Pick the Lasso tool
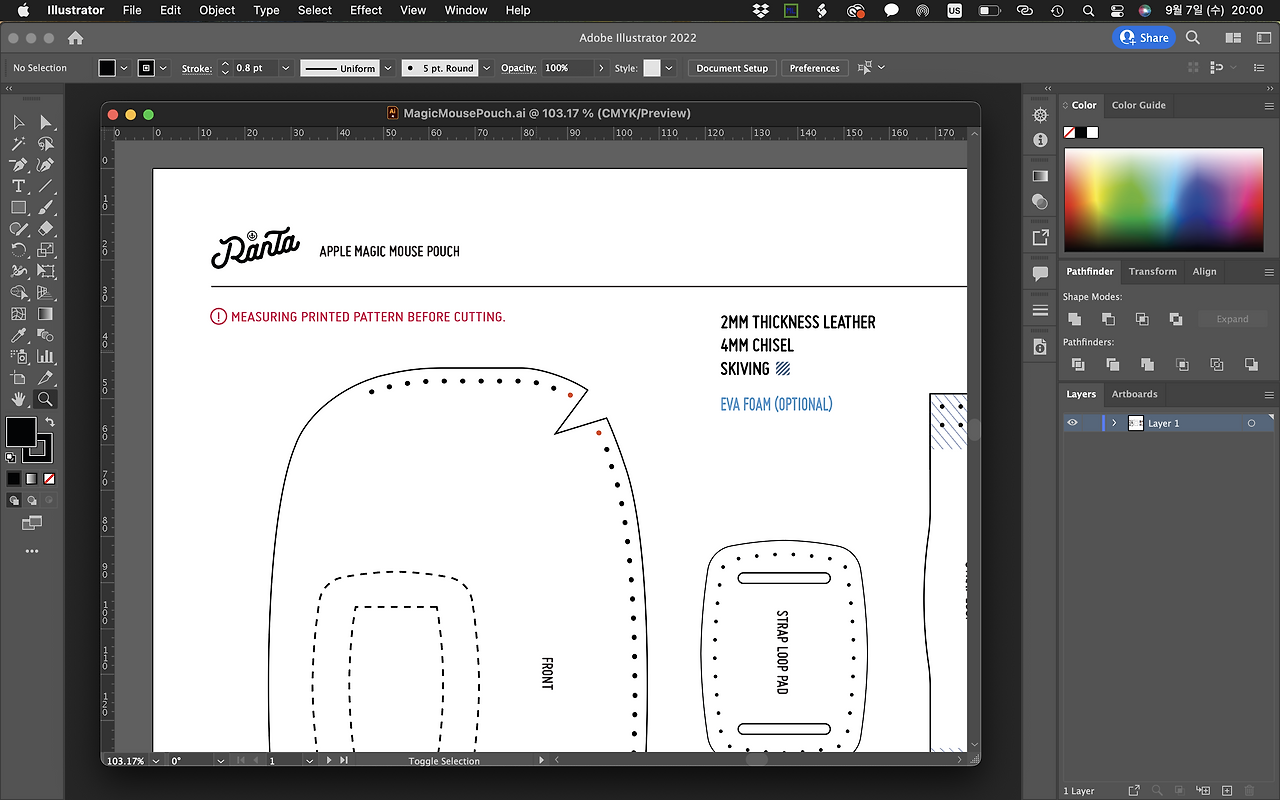Screen dimensions: 1280x800 coord(45,143)
